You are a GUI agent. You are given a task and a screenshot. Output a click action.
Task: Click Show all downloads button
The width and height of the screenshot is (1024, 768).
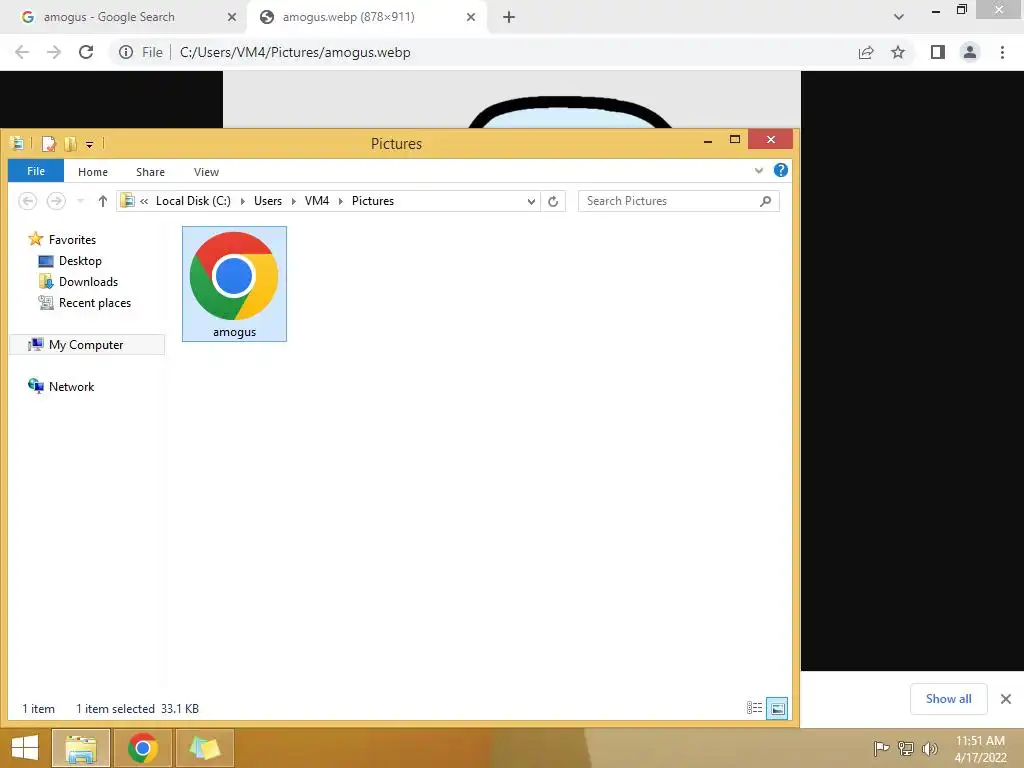pyautogui.click(x=948, y=699)
